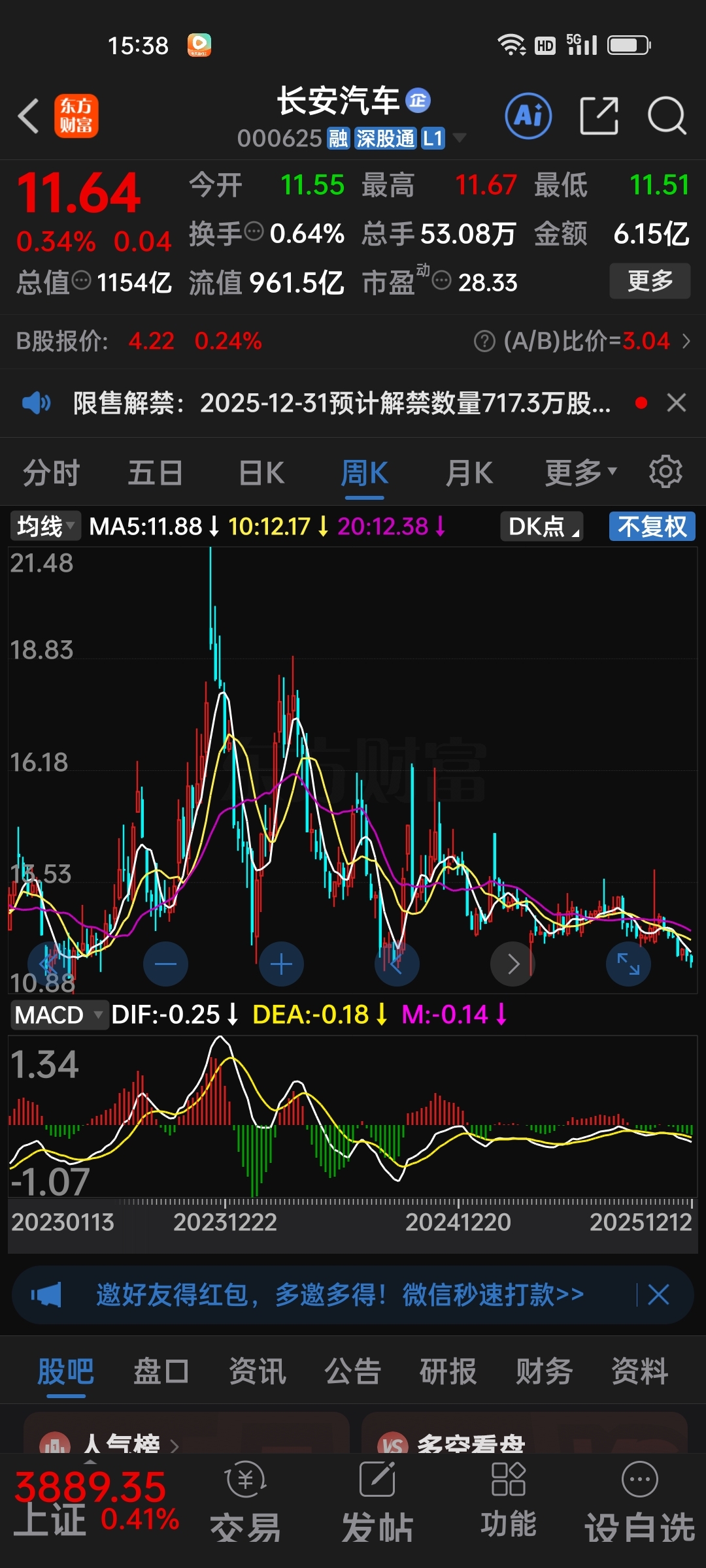This screenshot has height=1568, width=706.
Task: Open the 资料 tab
Action: pos(640,1371)
